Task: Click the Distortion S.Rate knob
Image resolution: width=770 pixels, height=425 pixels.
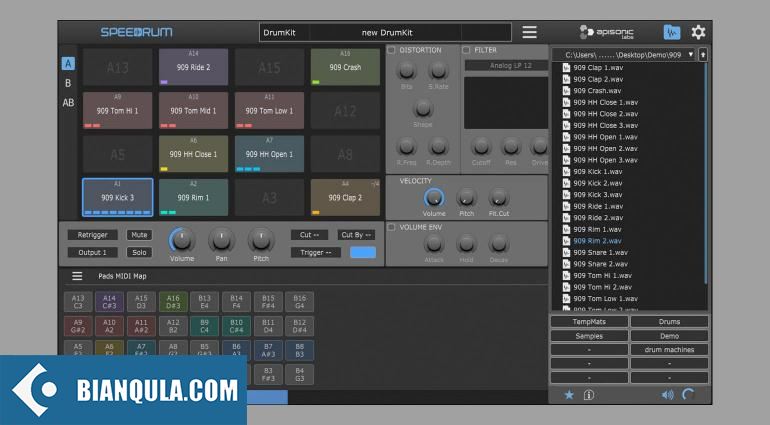Action: point(438,71)
